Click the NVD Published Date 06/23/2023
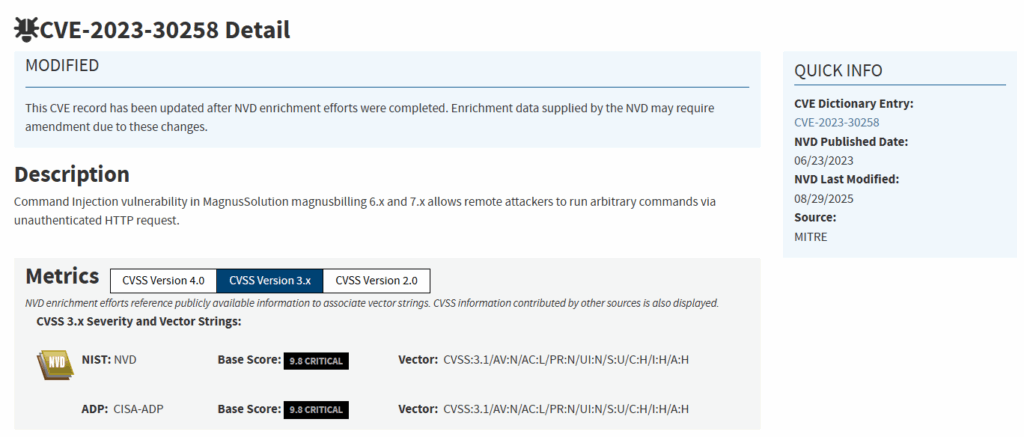Screen dimensions: 1024x437 tap(824, 160)
